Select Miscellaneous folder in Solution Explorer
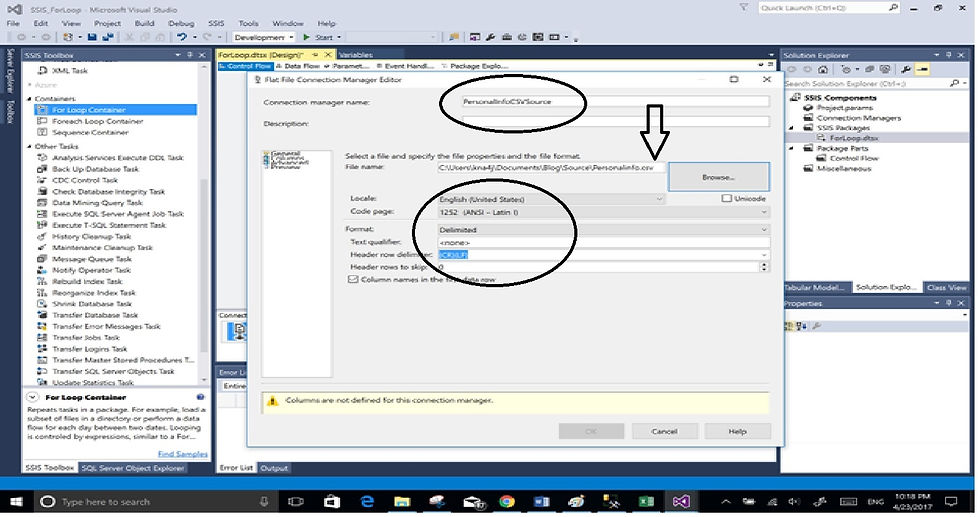 (838, 168)
